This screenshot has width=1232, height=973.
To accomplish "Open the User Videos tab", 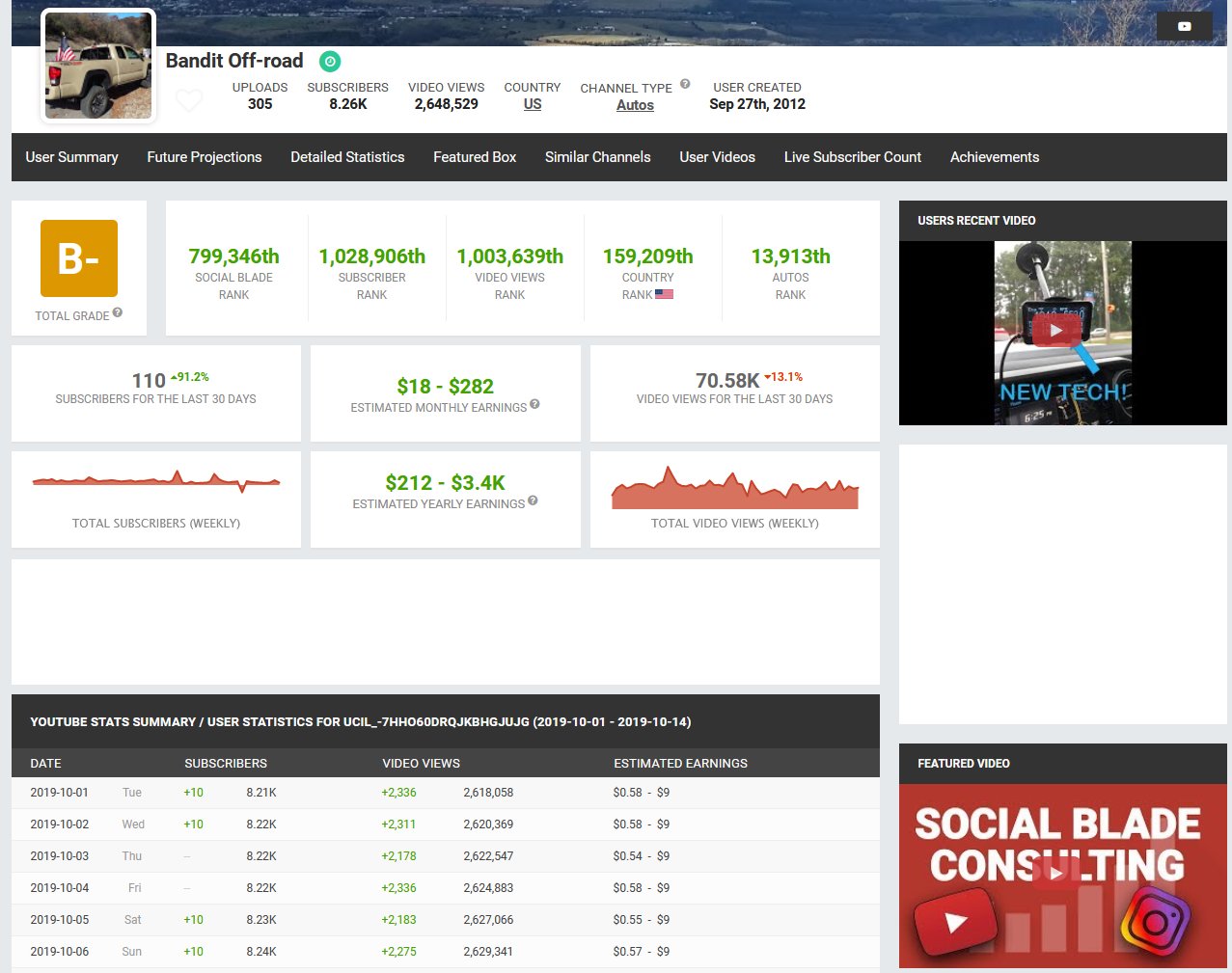I will pyautogui.click(x=717, y=157).
